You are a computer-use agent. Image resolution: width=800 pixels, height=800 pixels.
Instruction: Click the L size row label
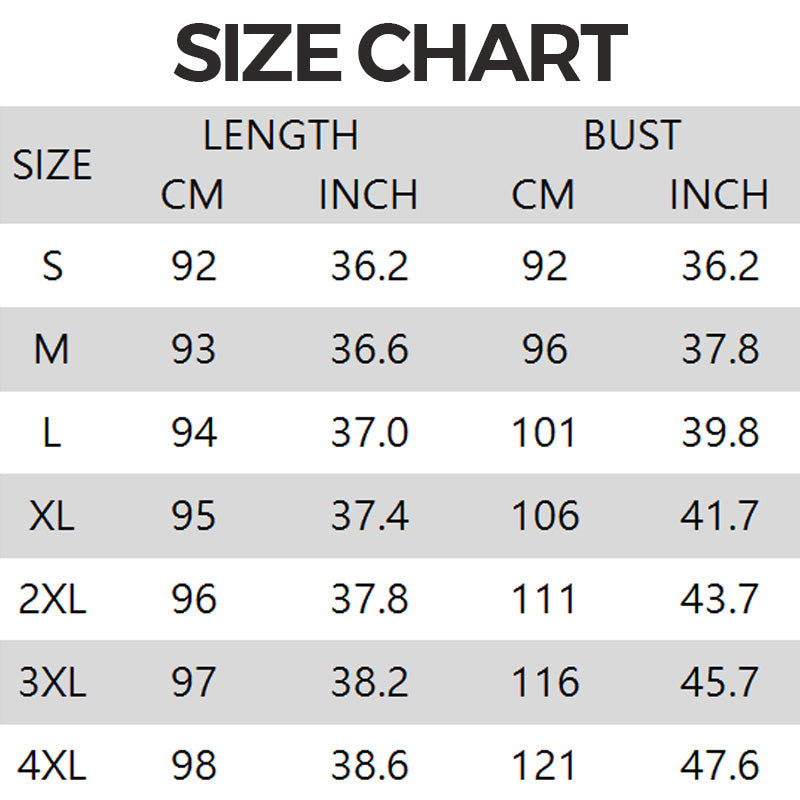pos(52,433)
